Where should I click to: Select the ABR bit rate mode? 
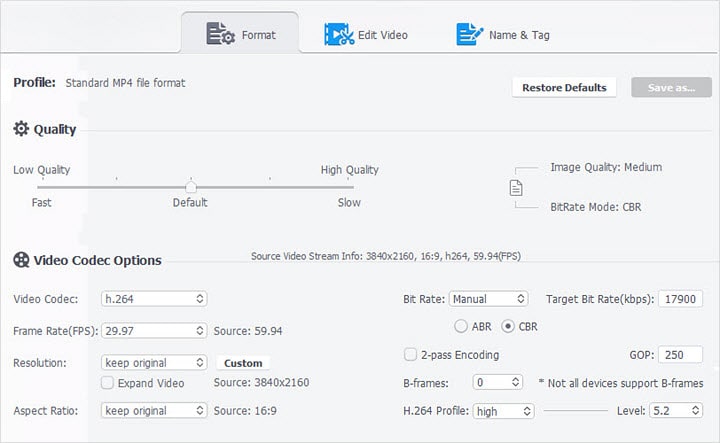tap(461, 326)
